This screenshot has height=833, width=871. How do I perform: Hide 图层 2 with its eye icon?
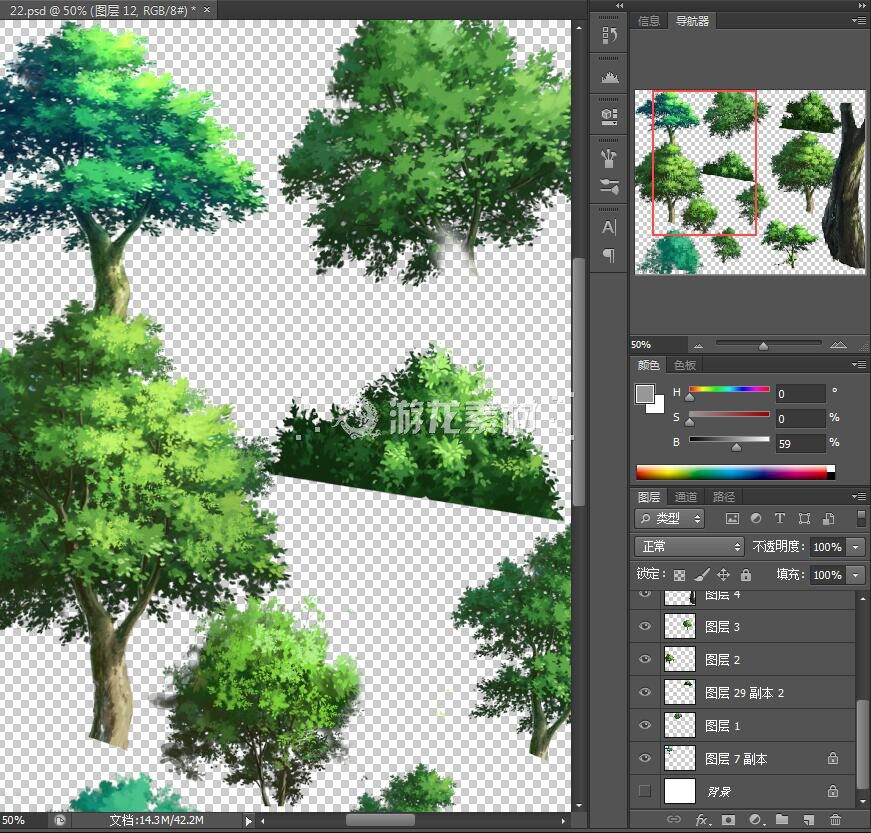[x=644, y=659]
